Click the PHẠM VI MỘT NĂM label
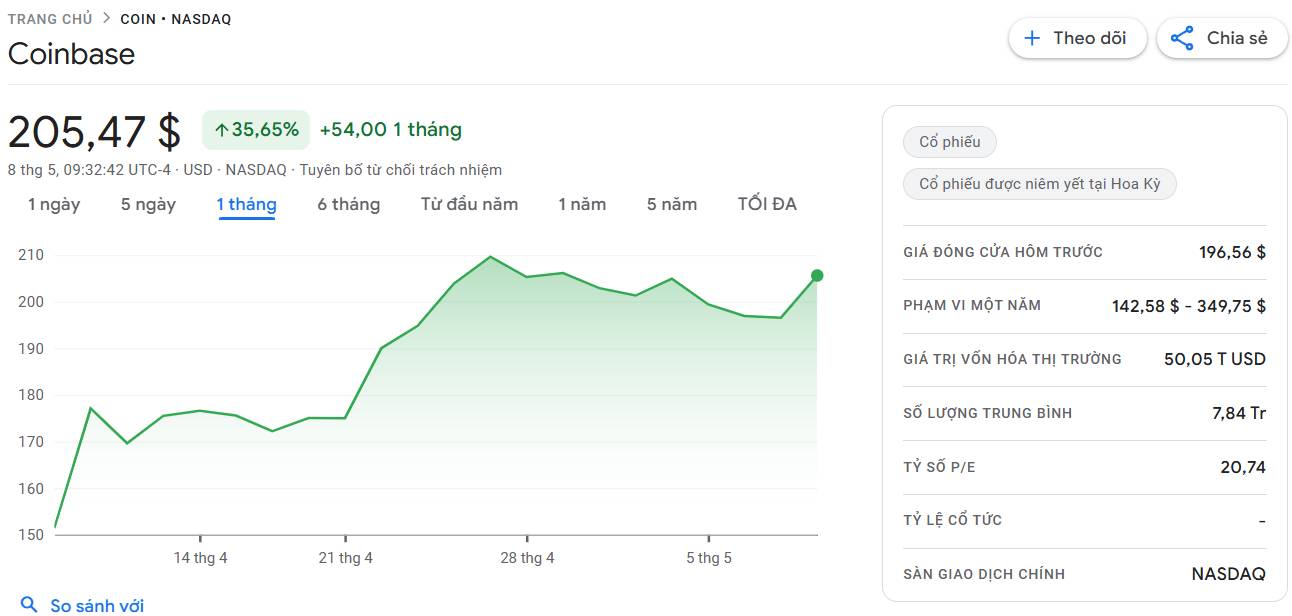 click(972, 305)
